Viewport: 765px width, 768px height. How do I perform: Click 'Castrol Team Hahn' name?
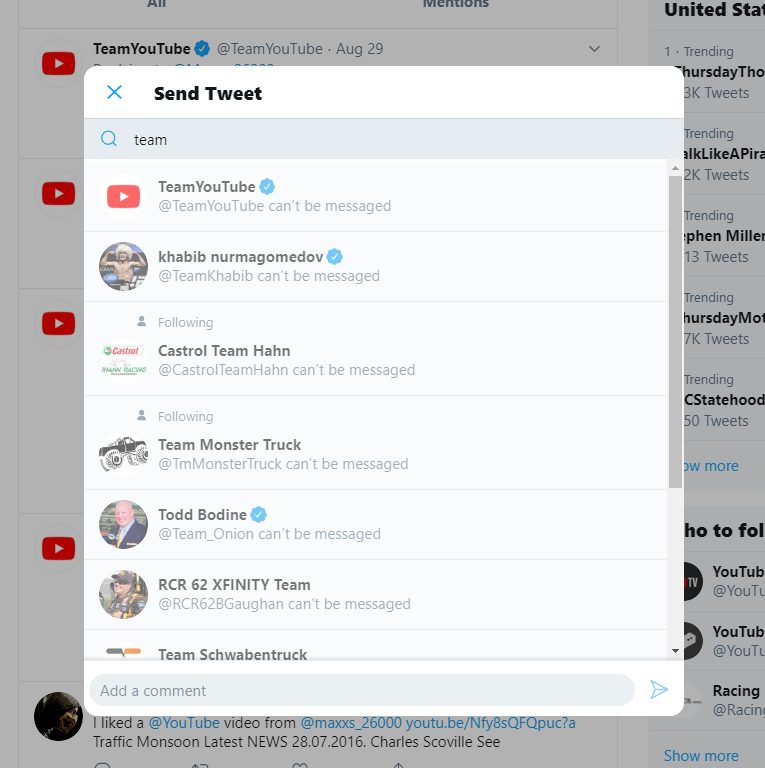(224, 351)
